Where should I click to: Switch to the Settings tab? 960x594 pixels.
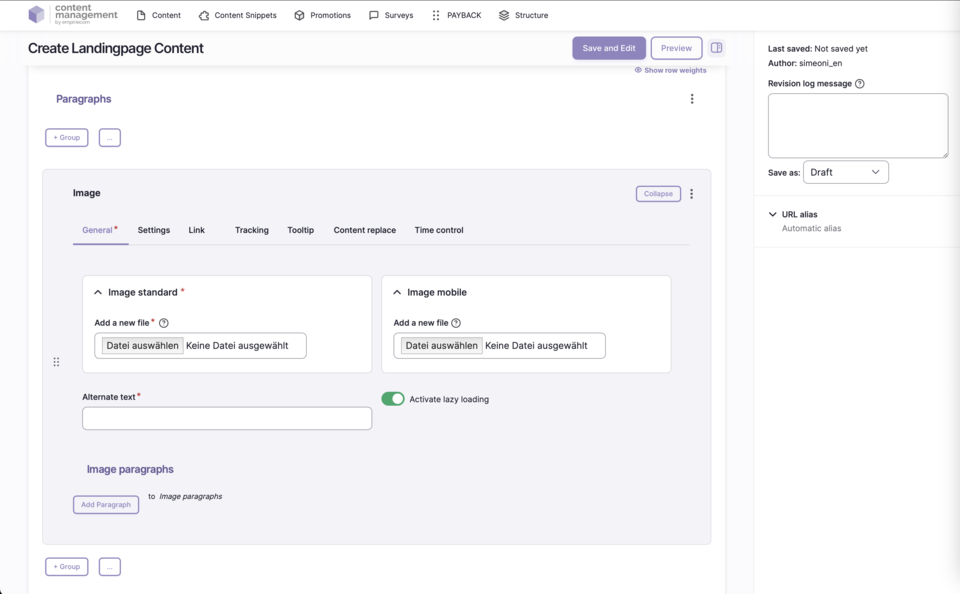coord(154,230)
